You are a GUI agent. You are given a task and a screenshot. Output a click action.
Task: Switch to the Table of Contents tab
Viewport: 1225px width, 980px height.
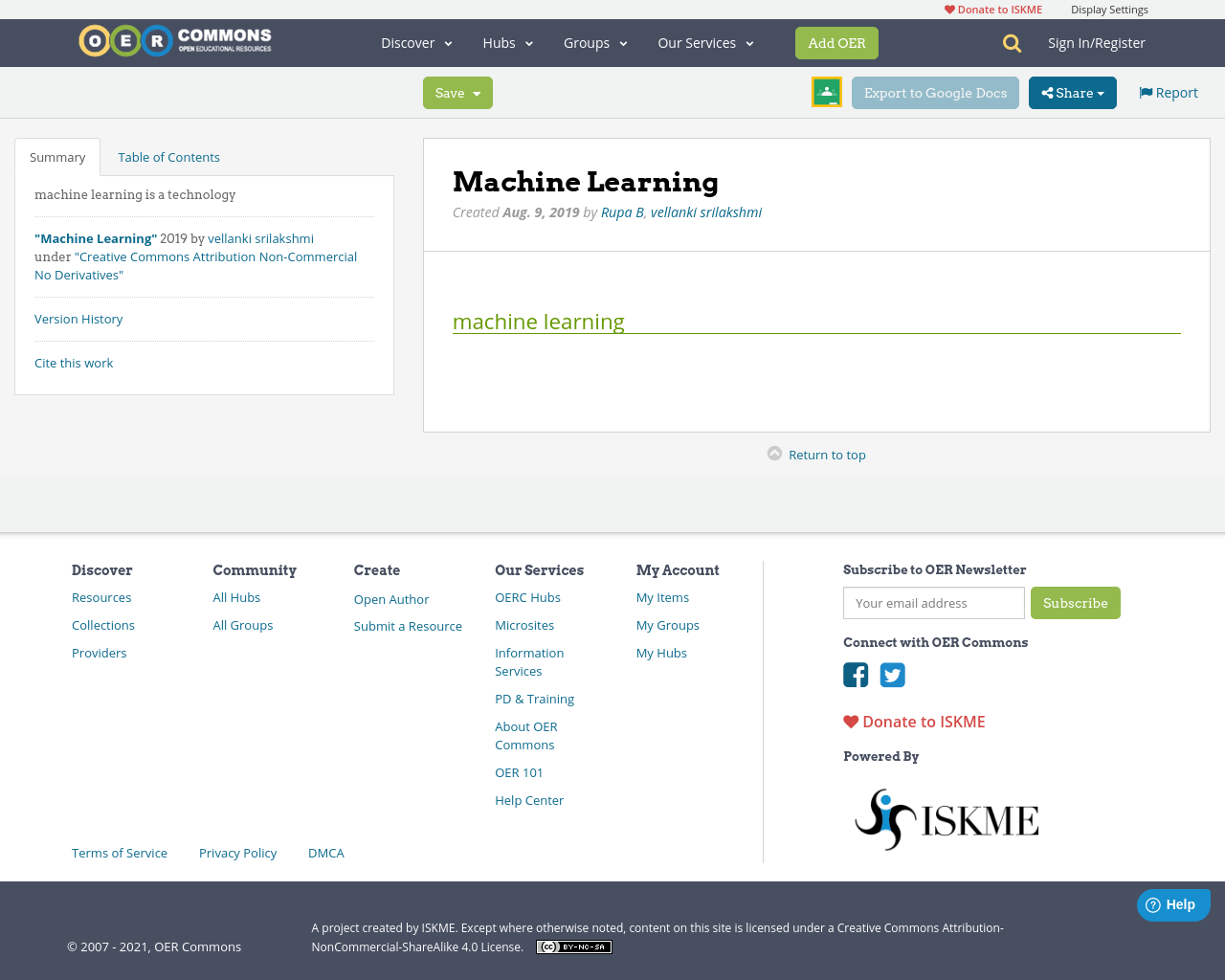[x=168, y=157]
